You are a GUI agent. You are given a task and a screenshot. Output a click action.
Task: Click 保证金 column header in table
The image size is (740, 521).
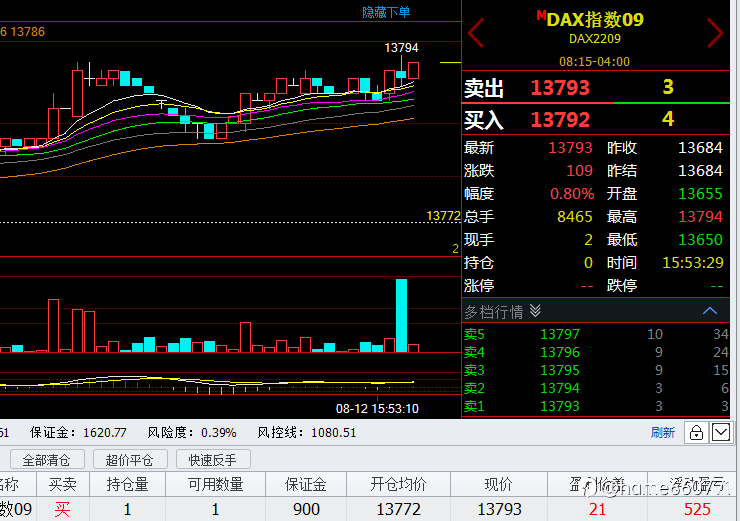coord(306,484)
